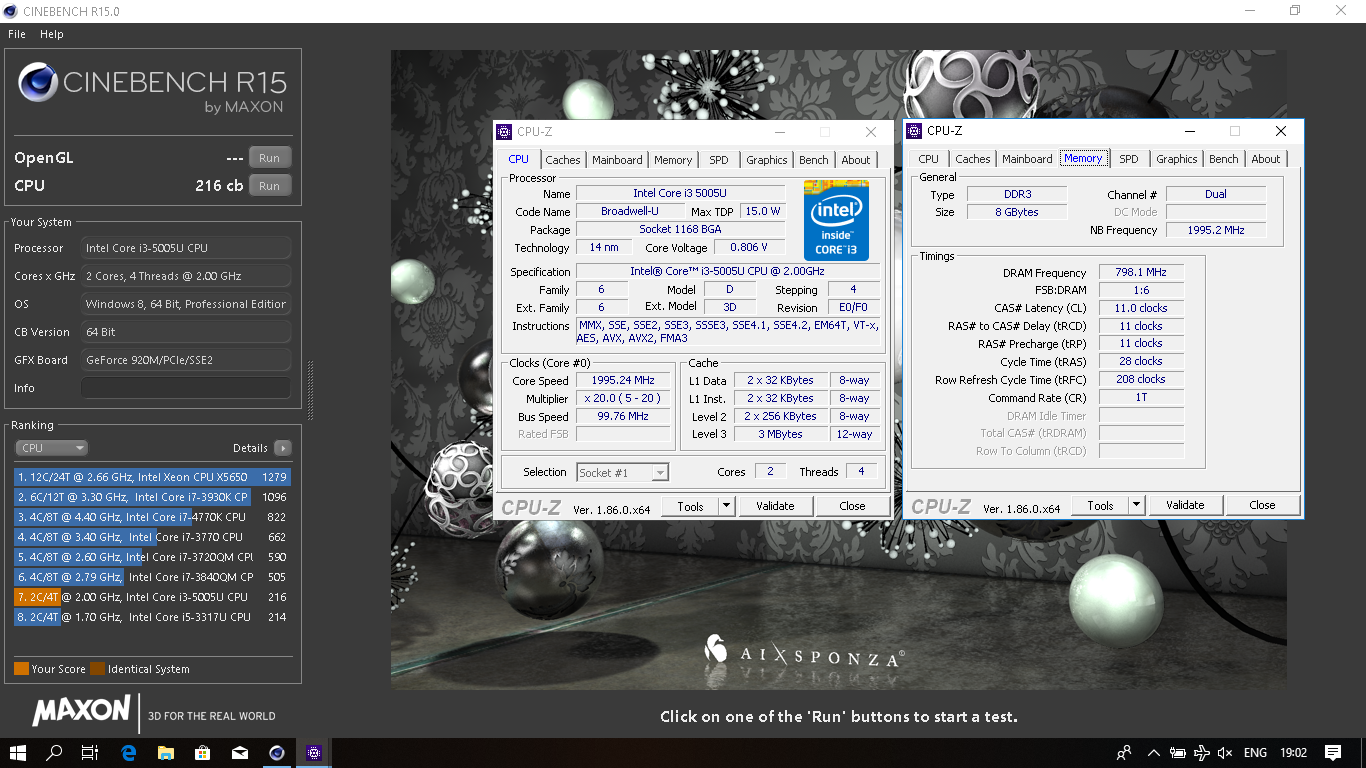Screen dimensions: 1366x768
Task: Click the Core Speed 1995.24 MHz value
Action: [623, 380]
